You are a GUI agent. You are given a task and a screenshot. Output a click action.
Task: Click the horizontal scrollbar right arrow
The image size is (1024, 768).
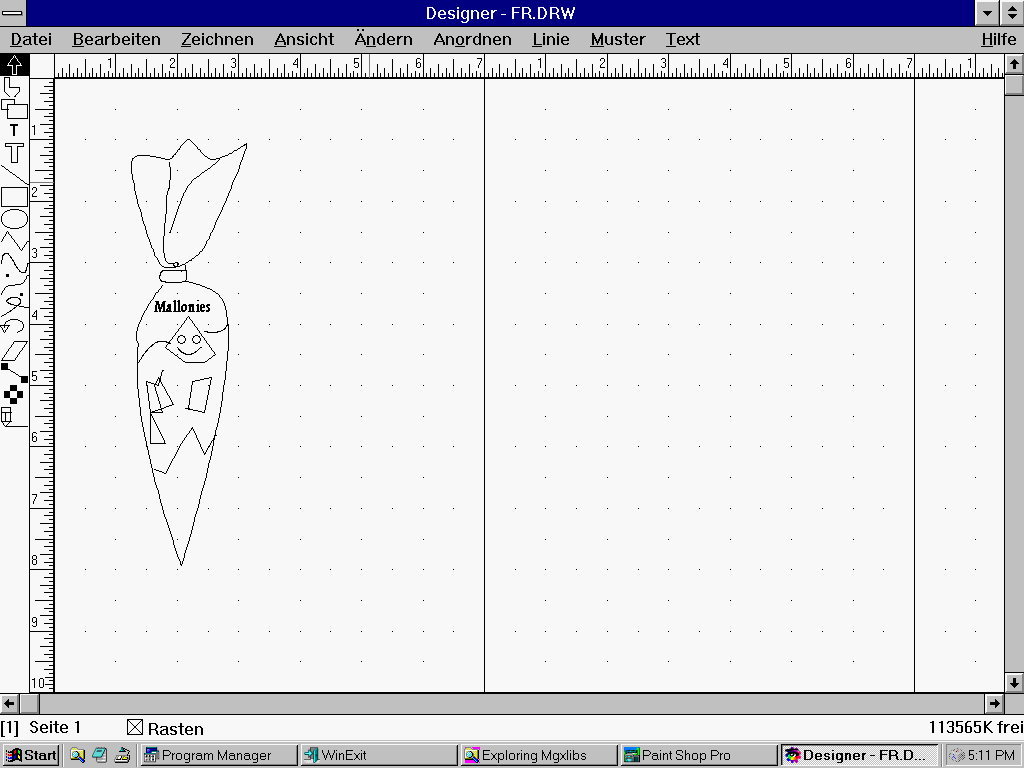pos(994,703)
